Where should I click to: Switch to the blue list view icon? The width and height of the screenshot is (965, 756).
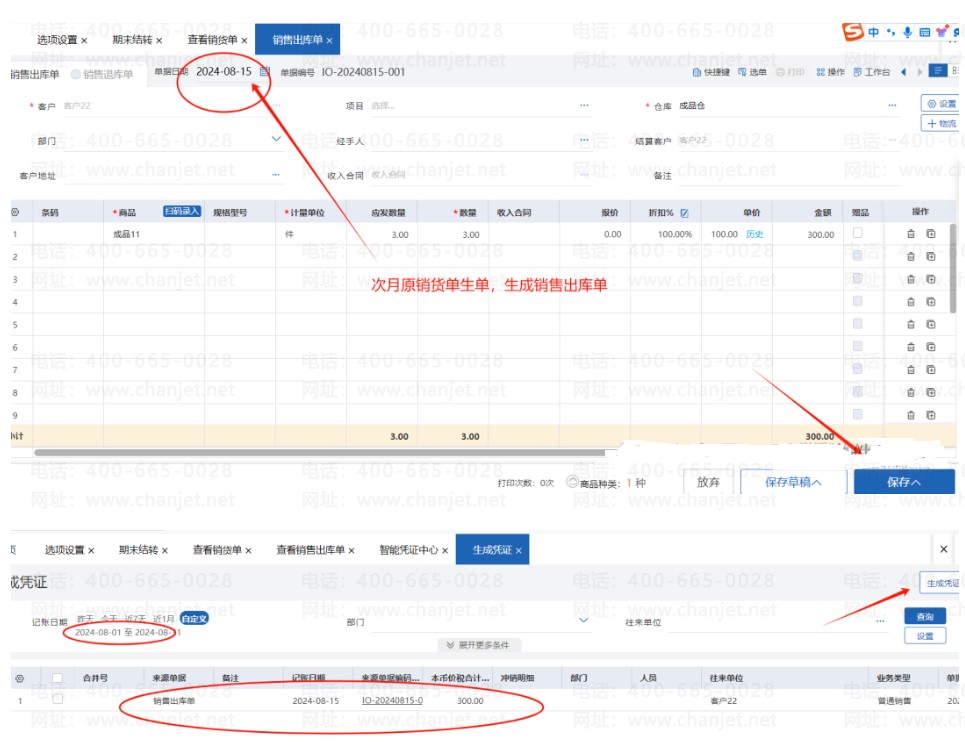pyautogui.click(x=937, y=71)
